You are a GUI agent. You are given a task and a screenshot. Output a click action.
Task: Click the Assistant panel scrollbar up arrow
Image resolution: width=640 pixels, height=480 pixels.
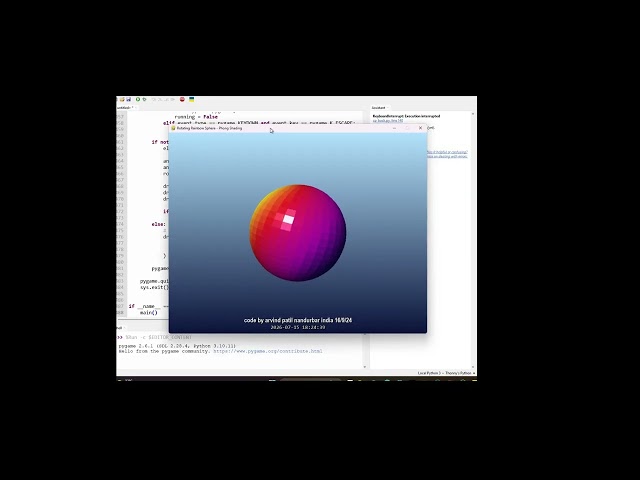click(x=473, y=114)
